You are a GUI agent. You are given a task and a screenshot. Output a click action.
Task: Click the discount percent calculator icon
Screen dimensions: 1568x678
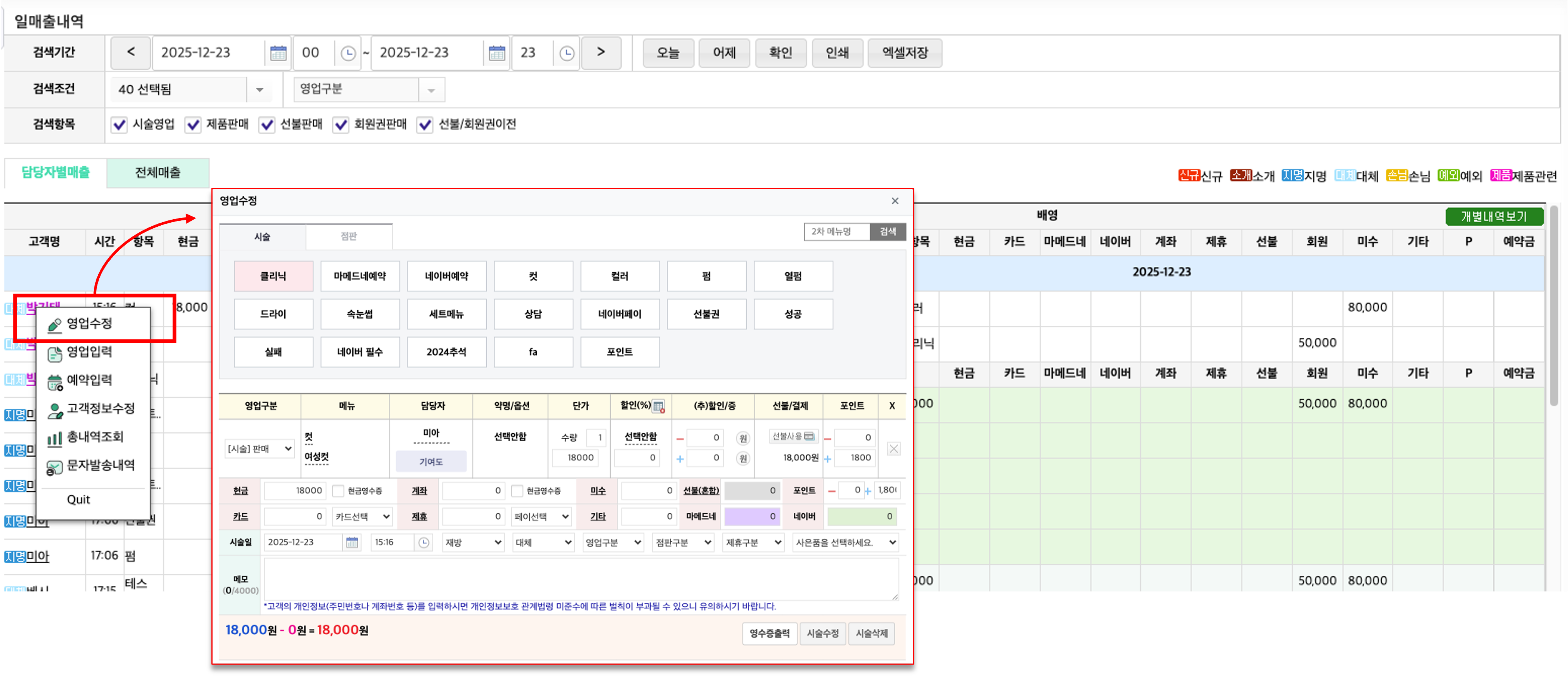658,406
